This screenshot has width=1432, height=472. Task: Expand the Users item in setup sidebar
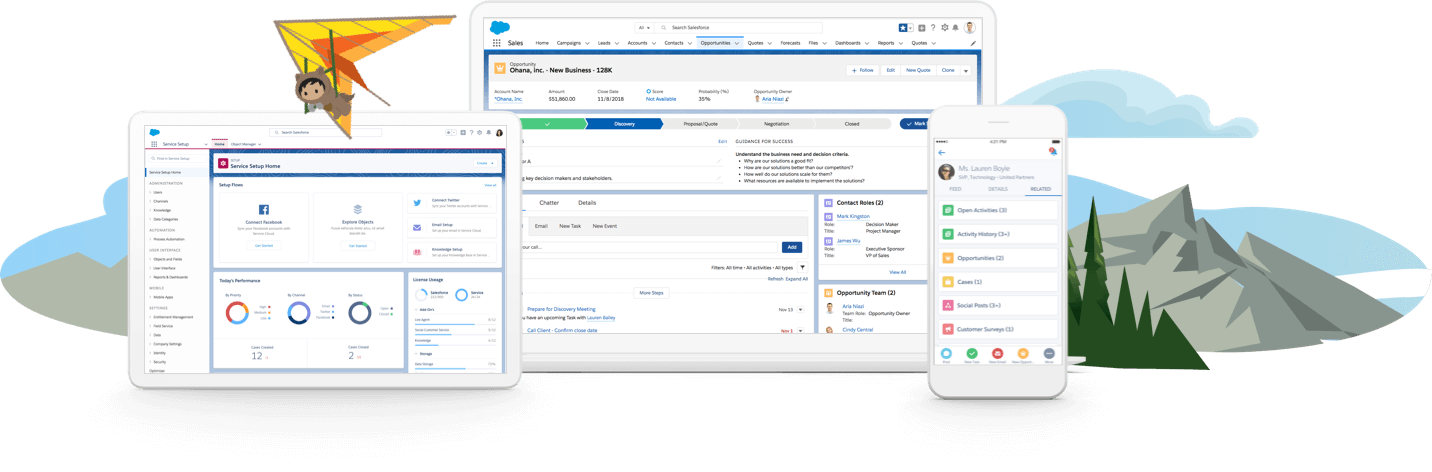(x=152, y=191)
